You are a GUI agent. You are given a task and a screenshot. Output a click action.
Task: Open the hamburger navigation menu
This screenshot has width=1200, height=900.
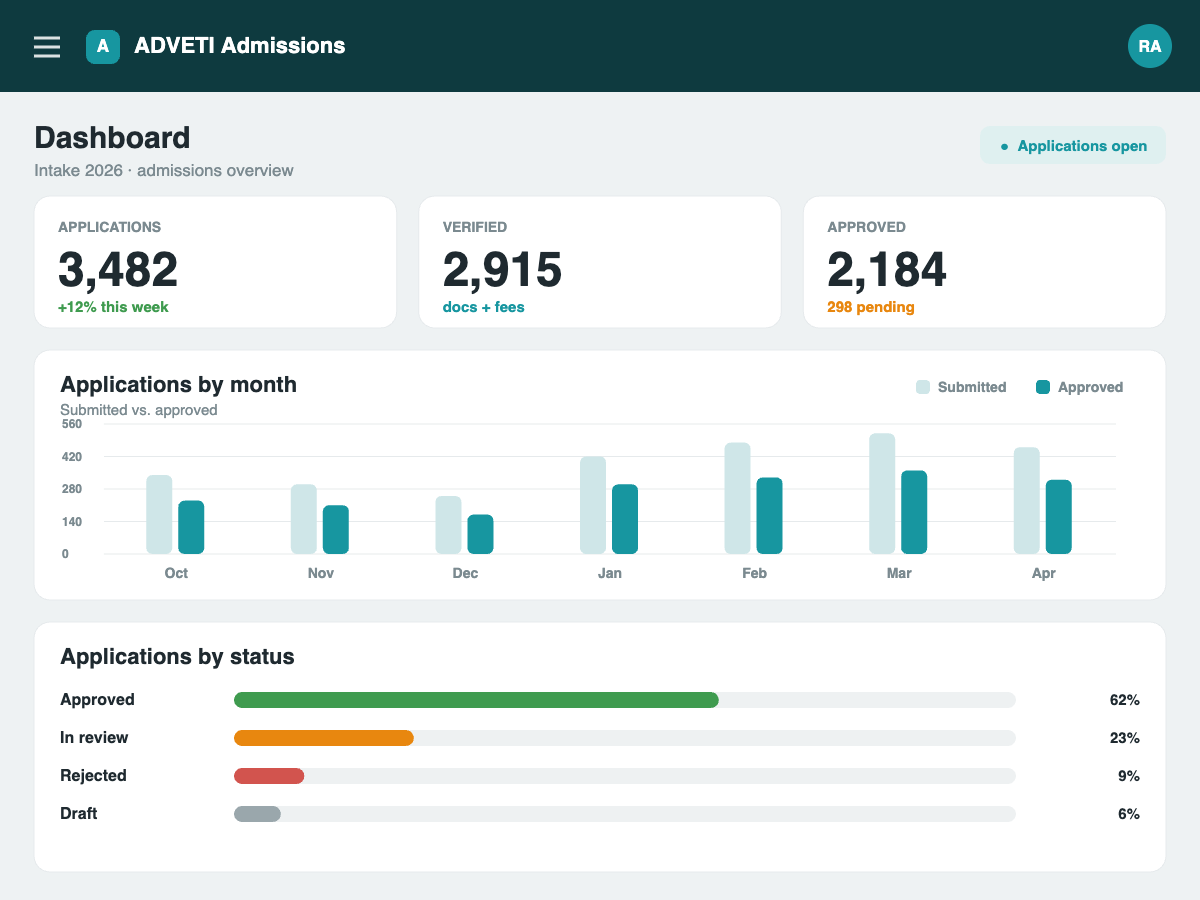click(47, 46)
